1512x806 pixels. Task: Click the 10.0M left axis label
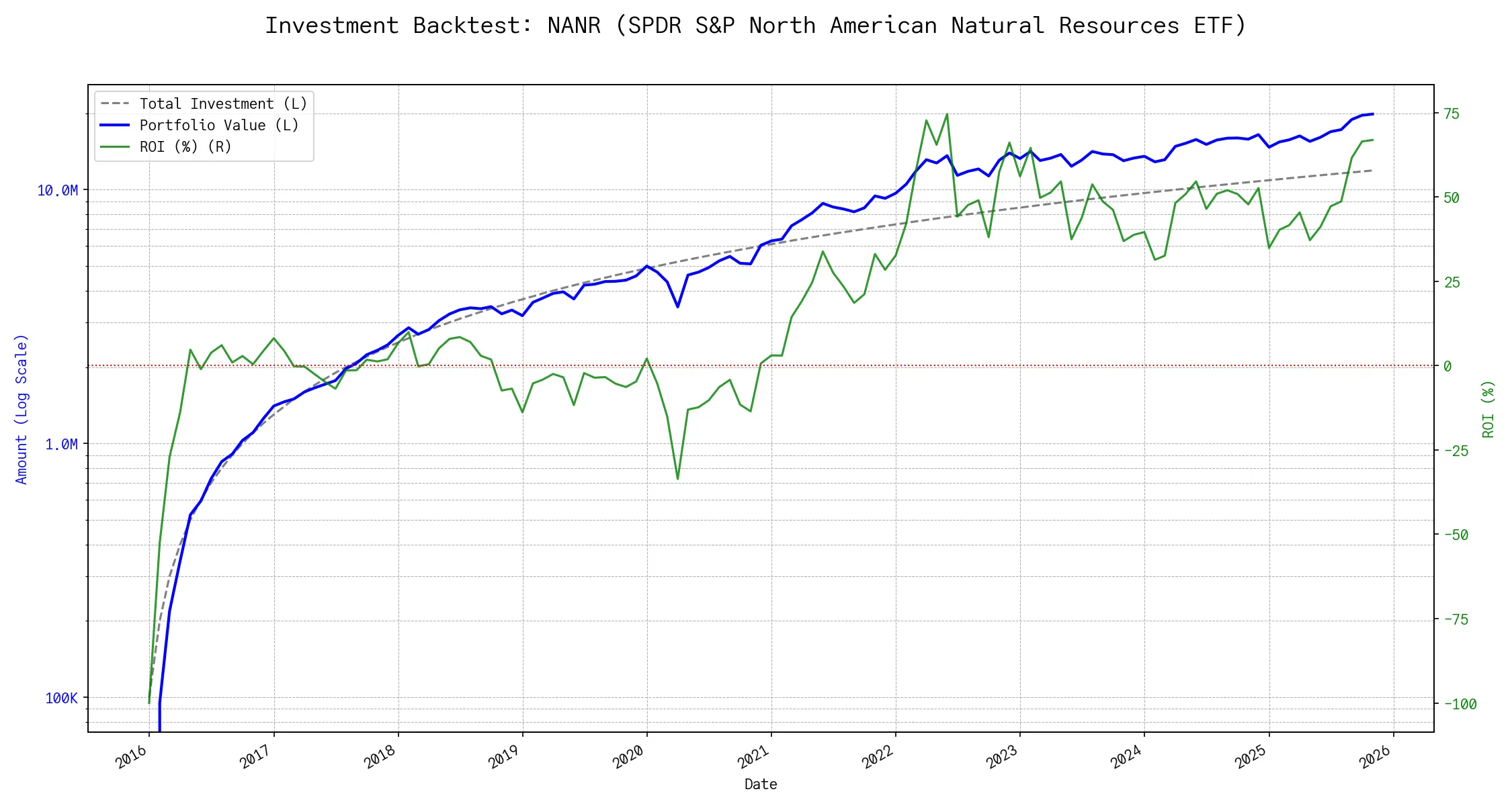[57, 191]
